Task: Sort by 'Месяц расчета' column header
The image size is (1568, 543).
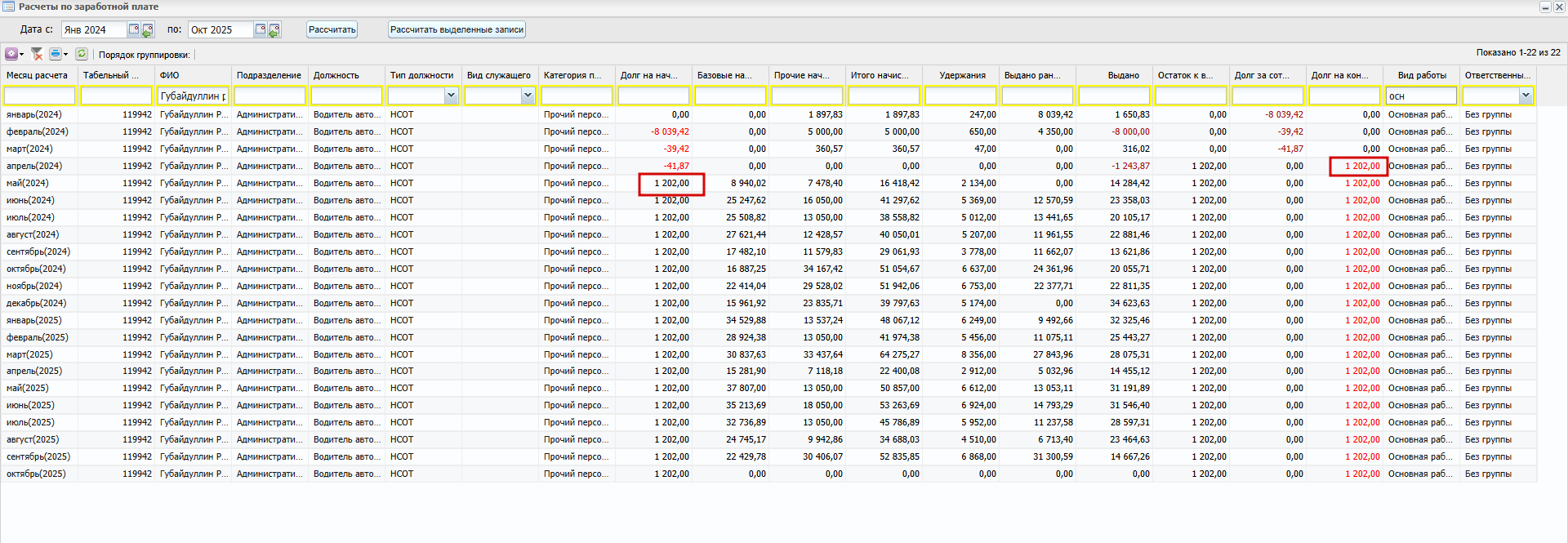Action: 38,75
